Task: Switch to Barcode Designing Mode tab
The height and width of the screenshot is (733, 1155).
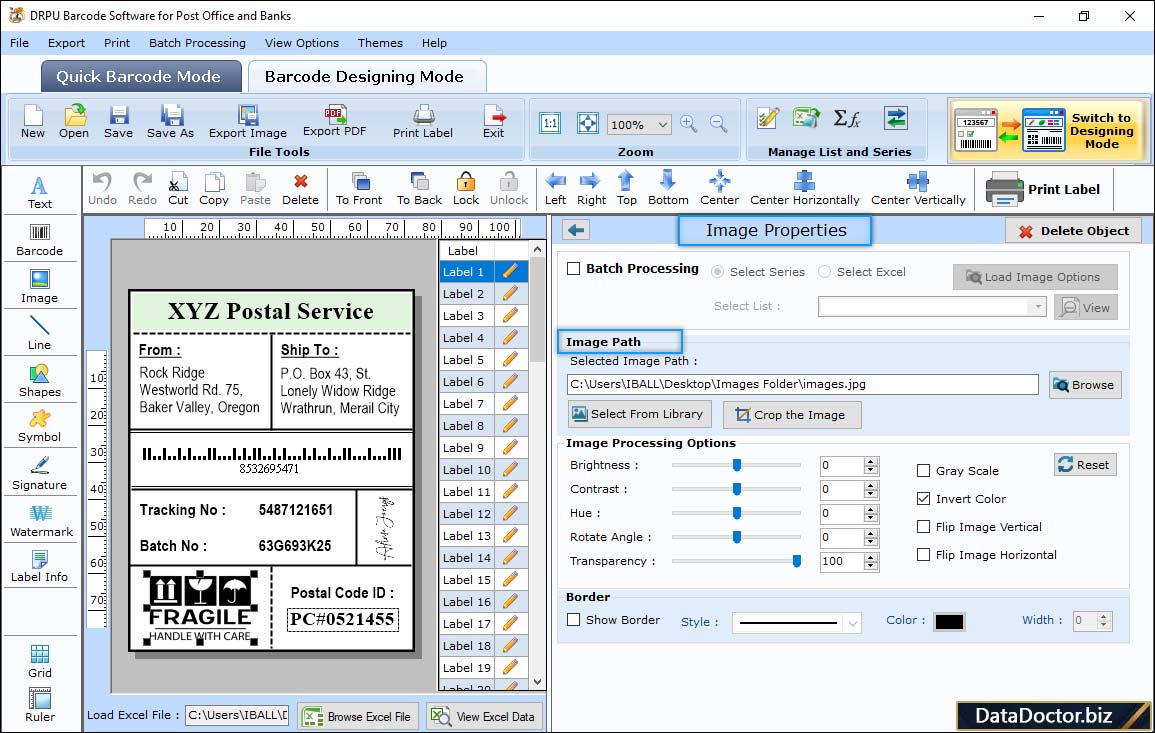Action: [x=366, y=77]
